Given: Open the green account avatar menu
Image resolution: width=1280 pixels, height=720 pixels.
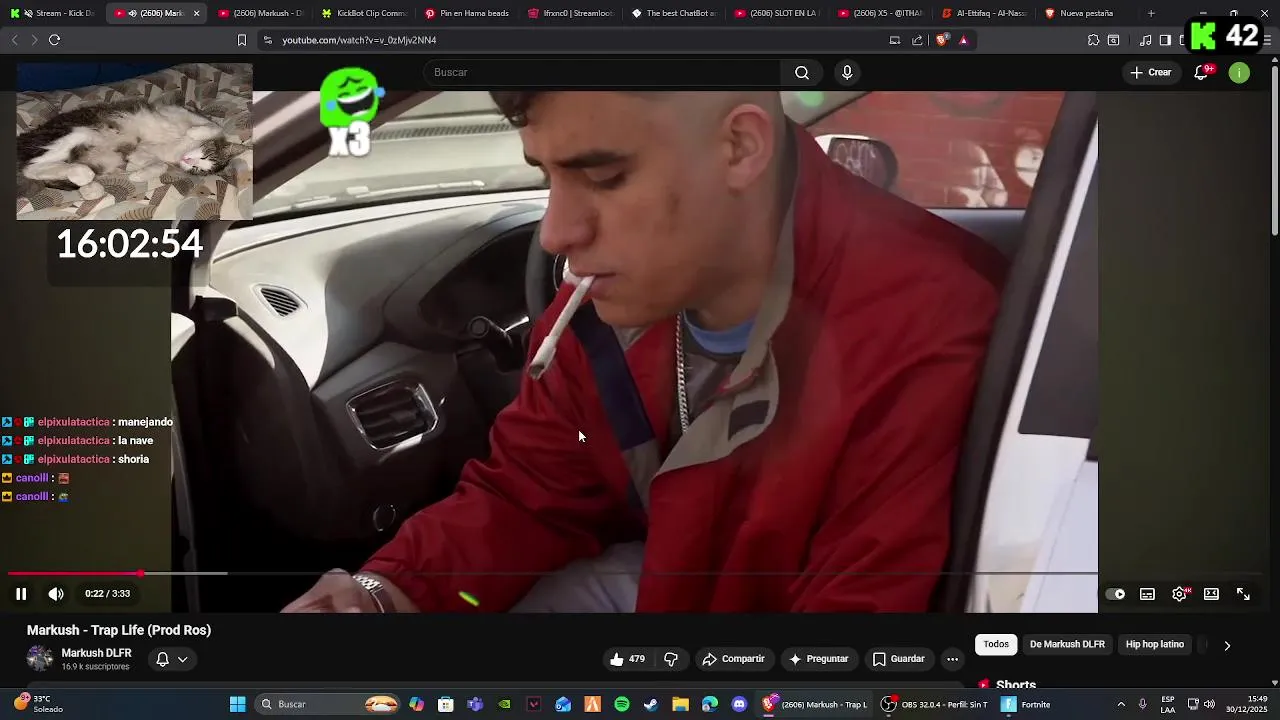Looking at the screenshot, I should (x=1240, y=72).
